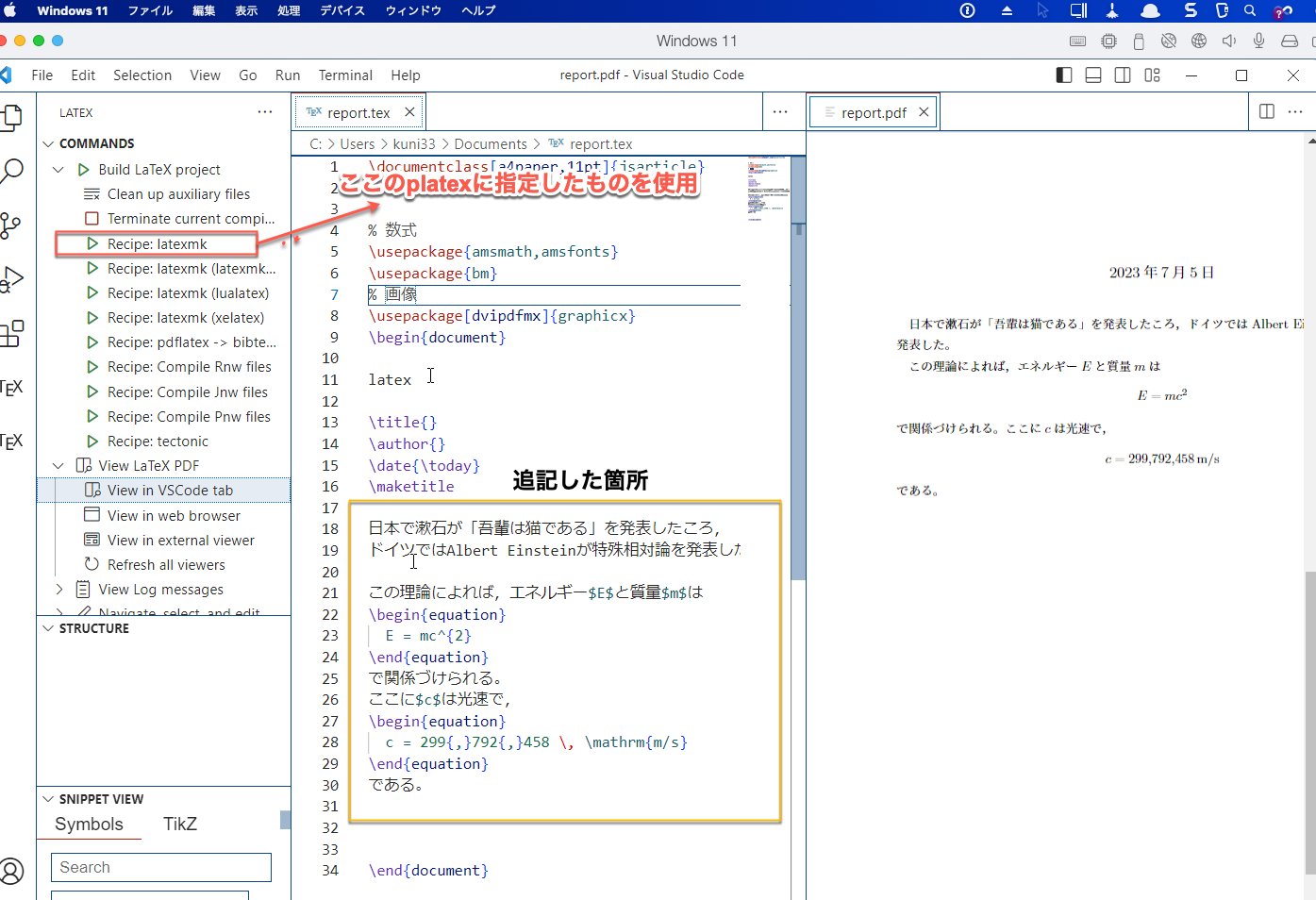The height and width of the screenshot is (900, 1316).
Task: Toggle secondary side bar layout icon
Action: coord(1123,75)
